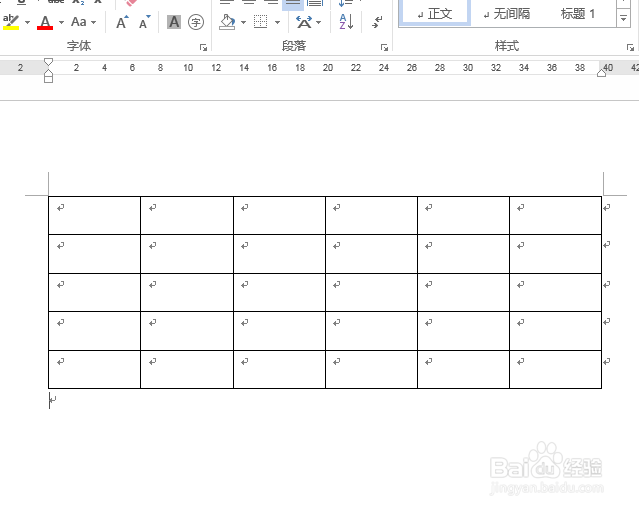Click the table borders icon
Viewport: 639px width, 510px height.
point(260,22)
